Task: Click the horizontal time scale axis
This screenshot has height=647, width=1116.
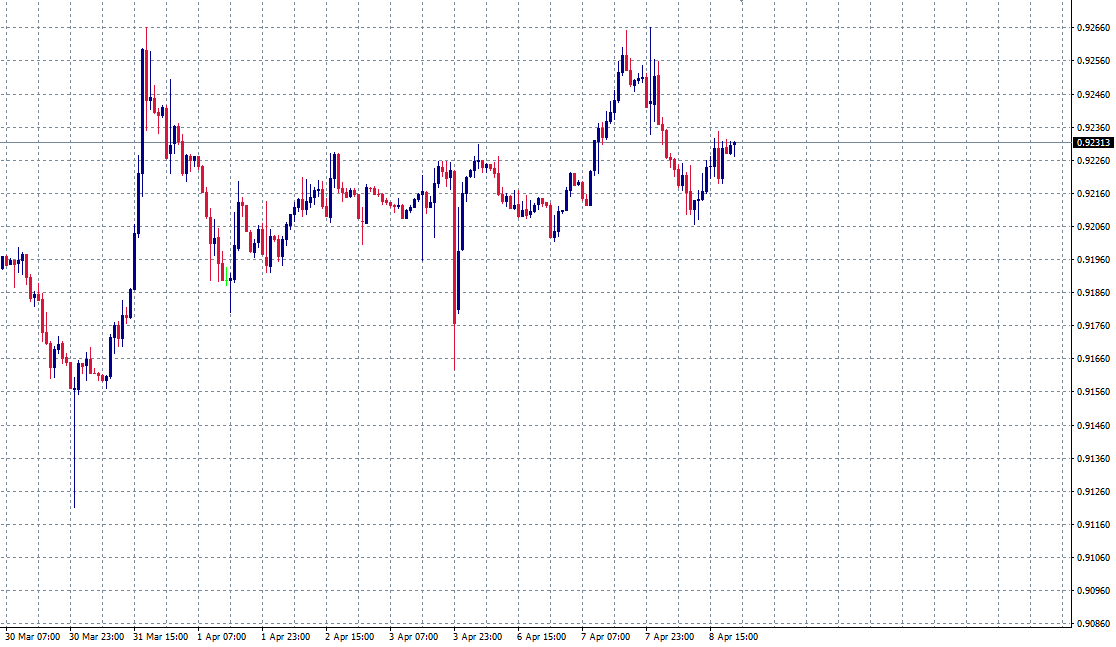Action: pyautogui.click(x=550, y=636)
